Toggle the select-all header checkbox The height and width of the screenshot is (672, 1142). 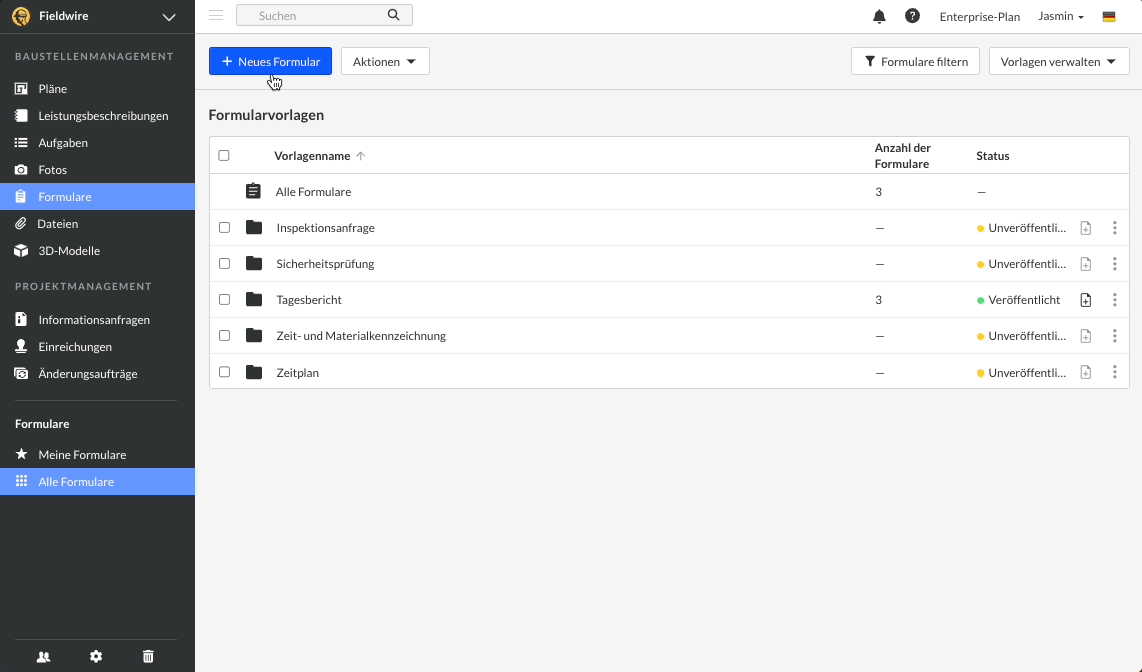click(224, 156)
